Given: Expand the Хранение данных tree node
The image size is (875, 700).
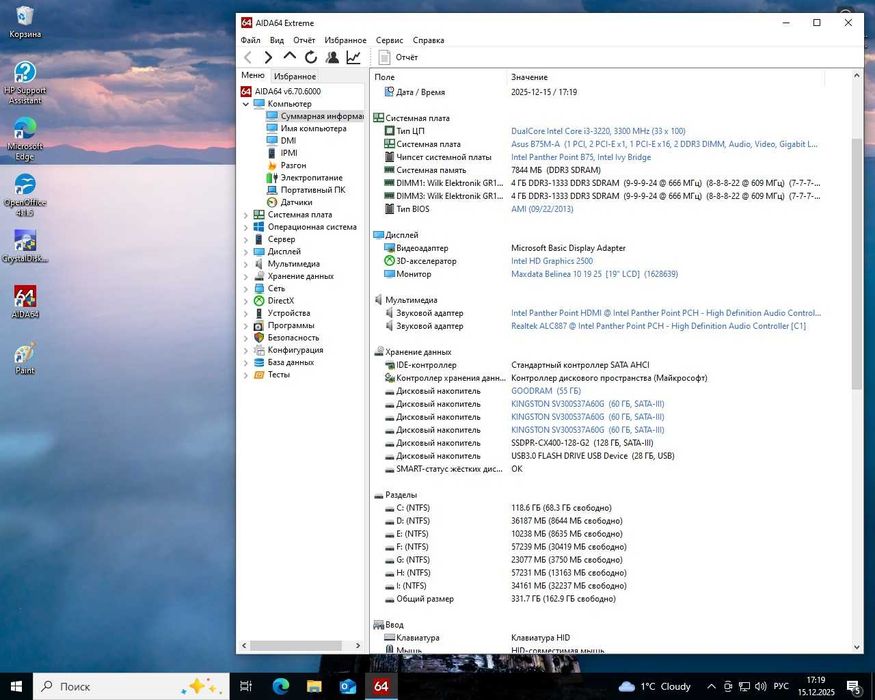Looking at the screenshot, I should [246, 276].
